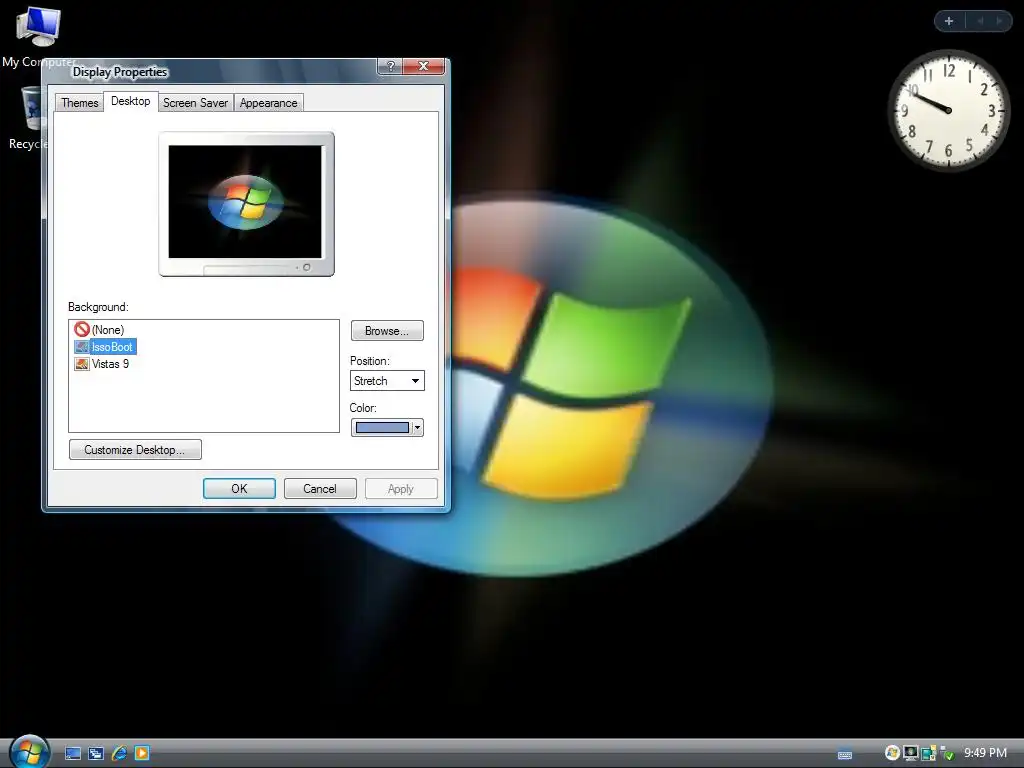Launch Internet Explorer from quick launch

[119, 753]
